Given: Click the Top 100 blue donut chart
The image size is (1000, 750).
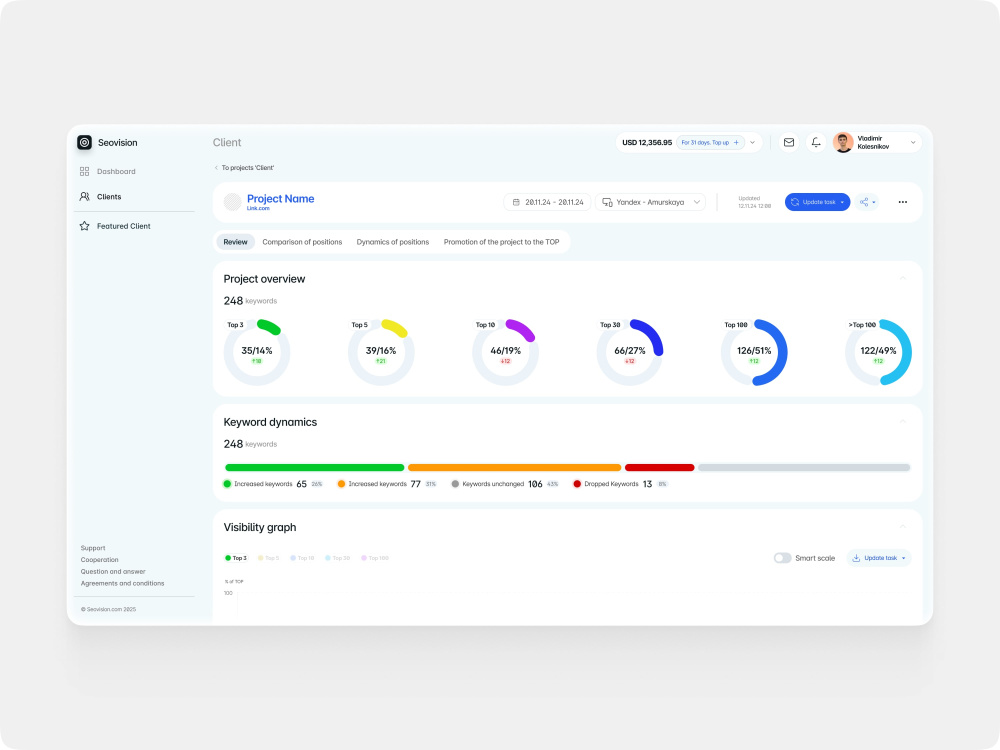Looking at the screenshot, I should [754, 353].
